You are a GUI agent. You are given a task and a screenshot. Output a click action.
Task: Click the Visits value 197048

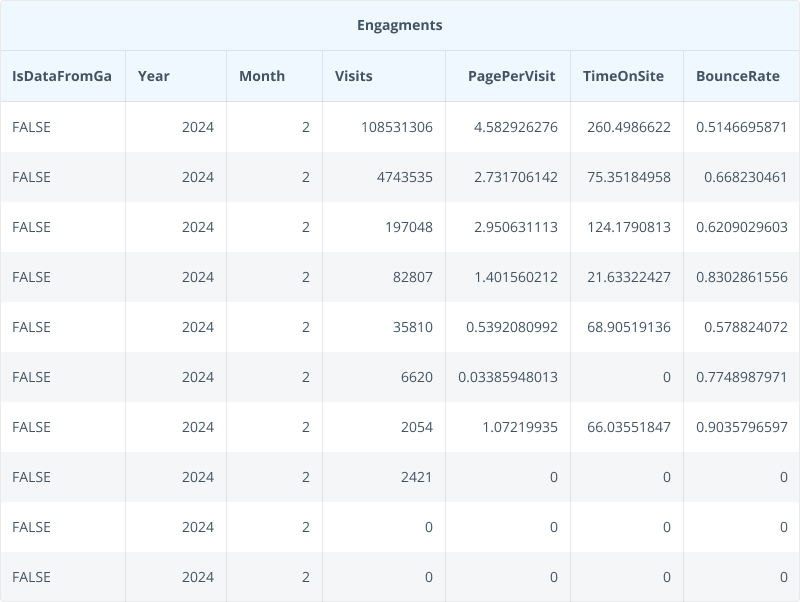(x=409, y=227)
